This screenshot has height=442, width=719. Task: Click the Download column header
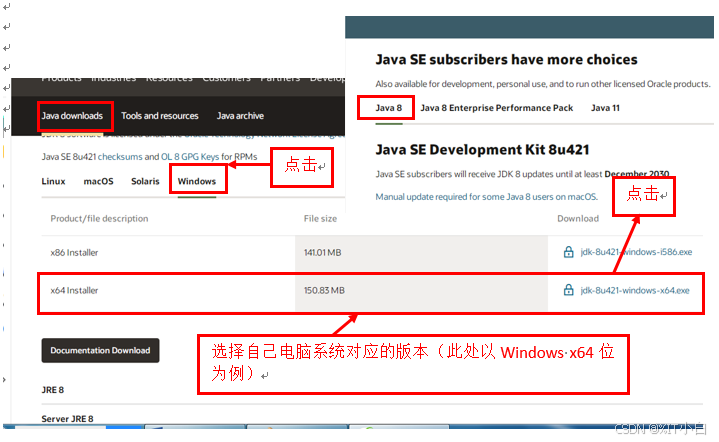tap(578, 219)
